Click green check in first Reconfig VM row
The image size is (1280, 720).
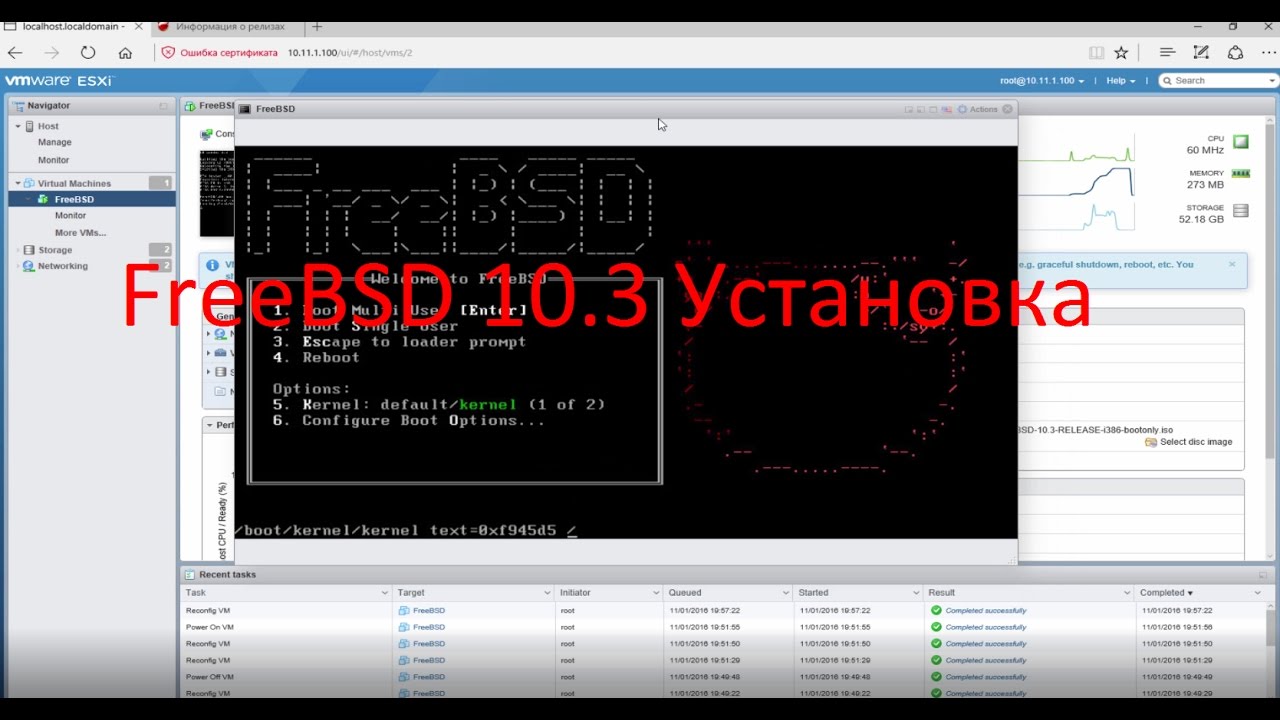pos(936,610)
